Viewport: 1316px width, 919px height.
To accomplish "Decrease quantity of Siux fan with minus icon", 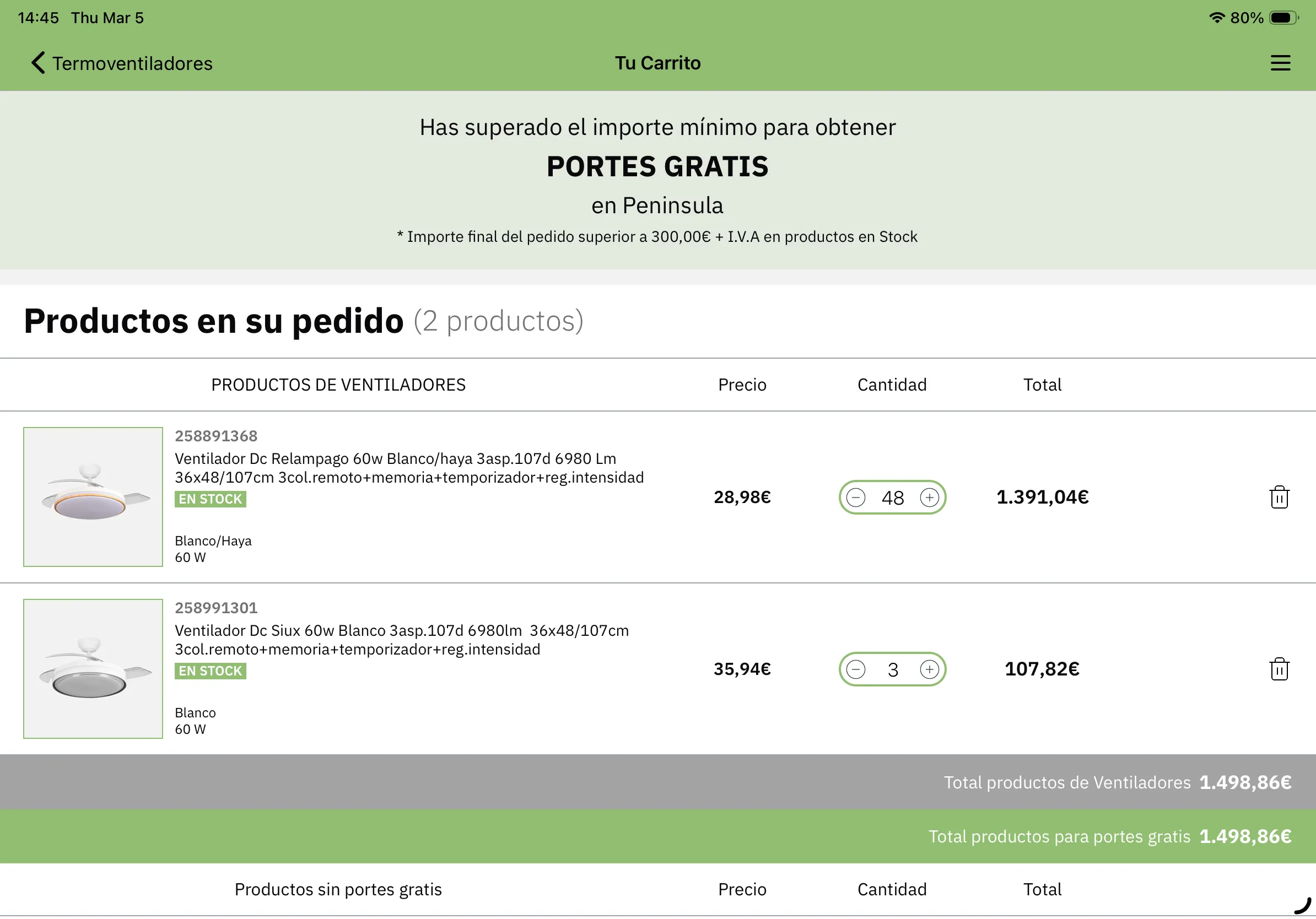I will coord(855,669).
